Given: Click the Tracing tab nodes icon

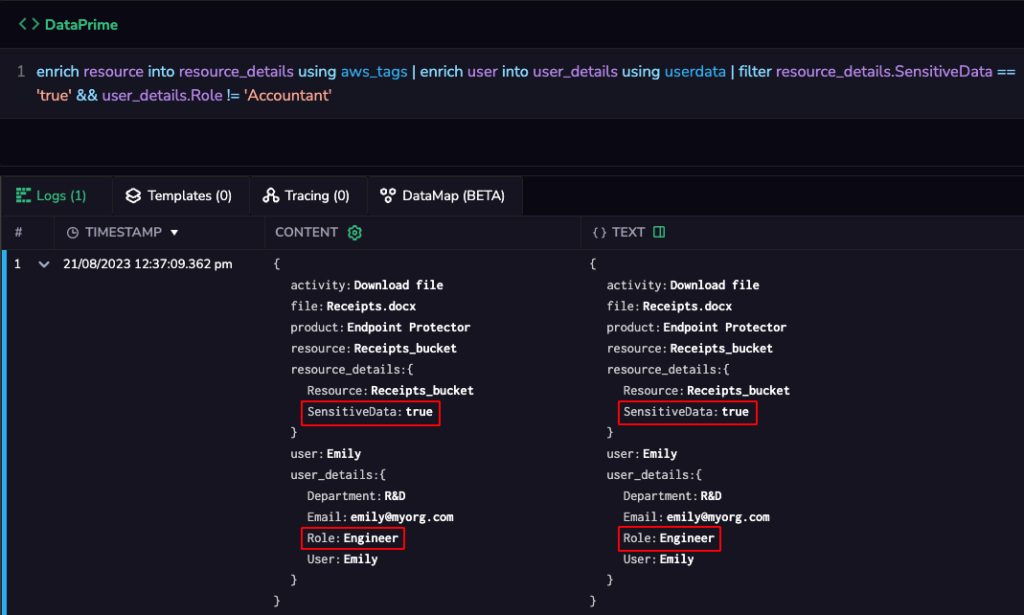Looking at the screenshot, I should point(271,196).
